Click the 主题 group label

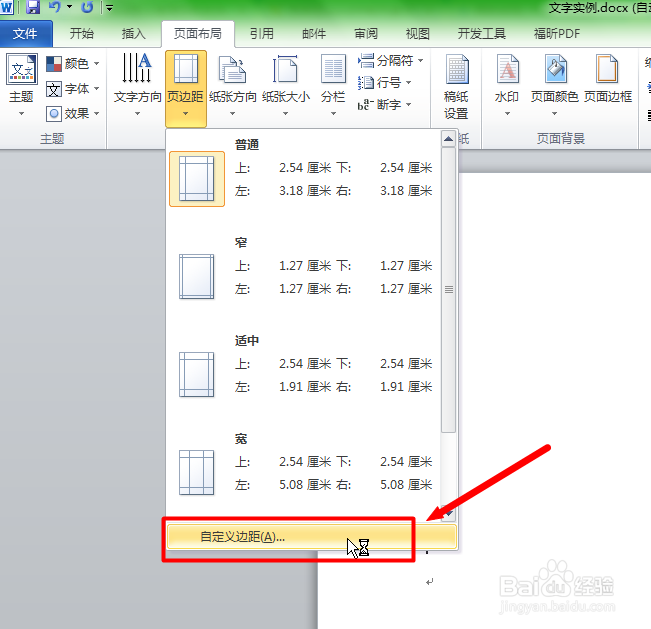[52, 139]
